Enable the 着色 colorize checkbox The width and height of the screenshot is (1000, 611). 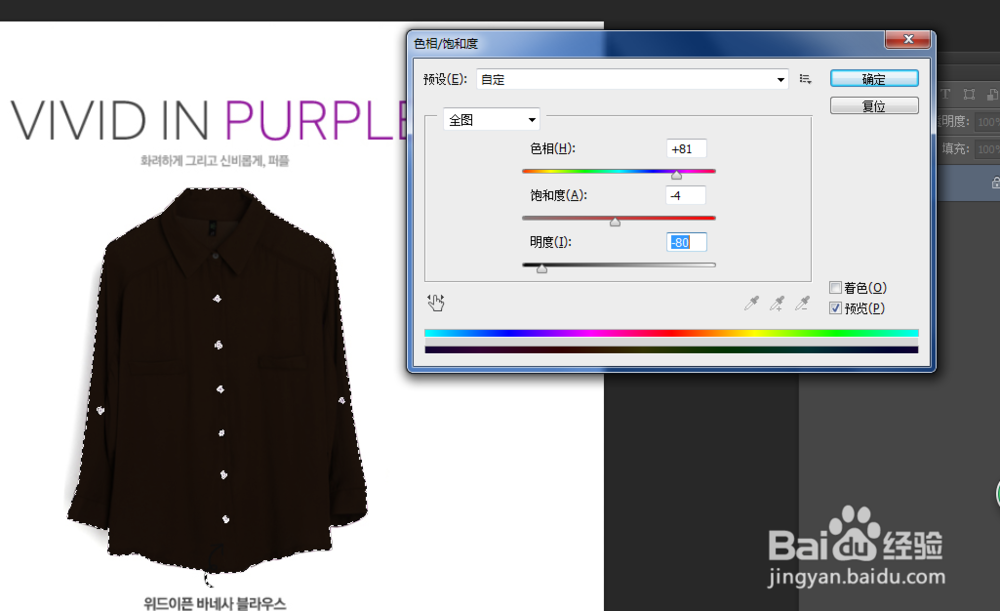click(835, 287)
